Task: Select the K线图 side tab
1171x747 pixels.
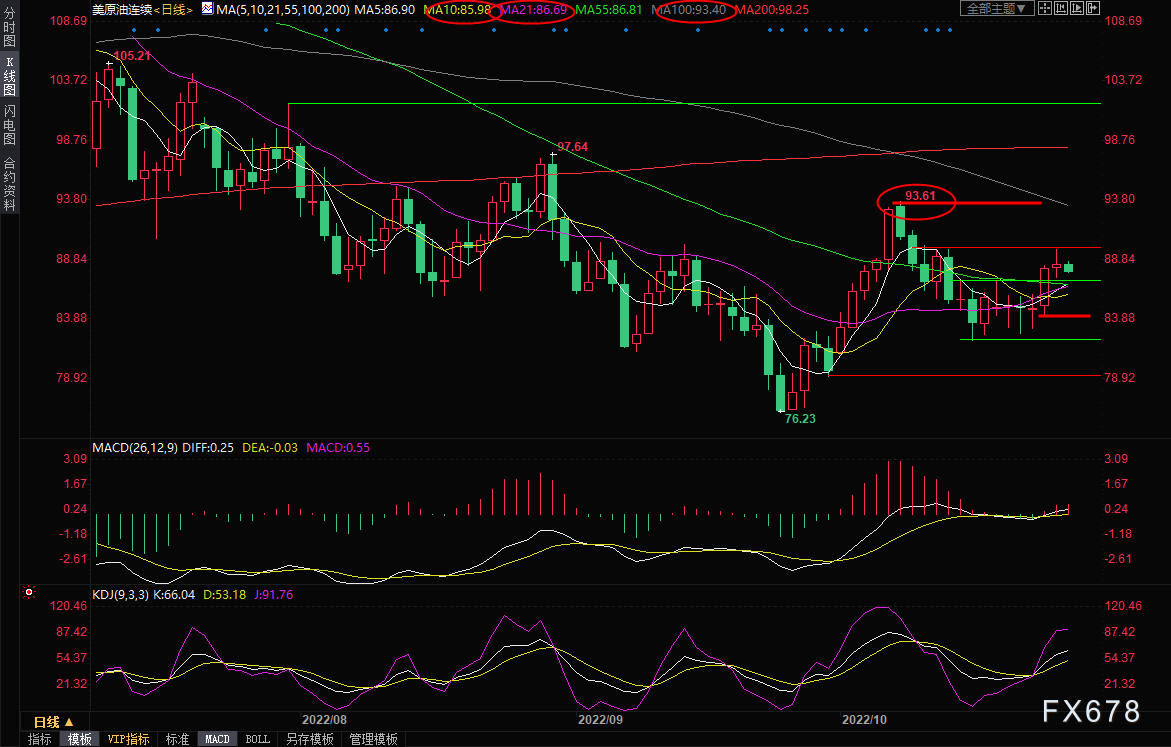Action: (10, 75)
